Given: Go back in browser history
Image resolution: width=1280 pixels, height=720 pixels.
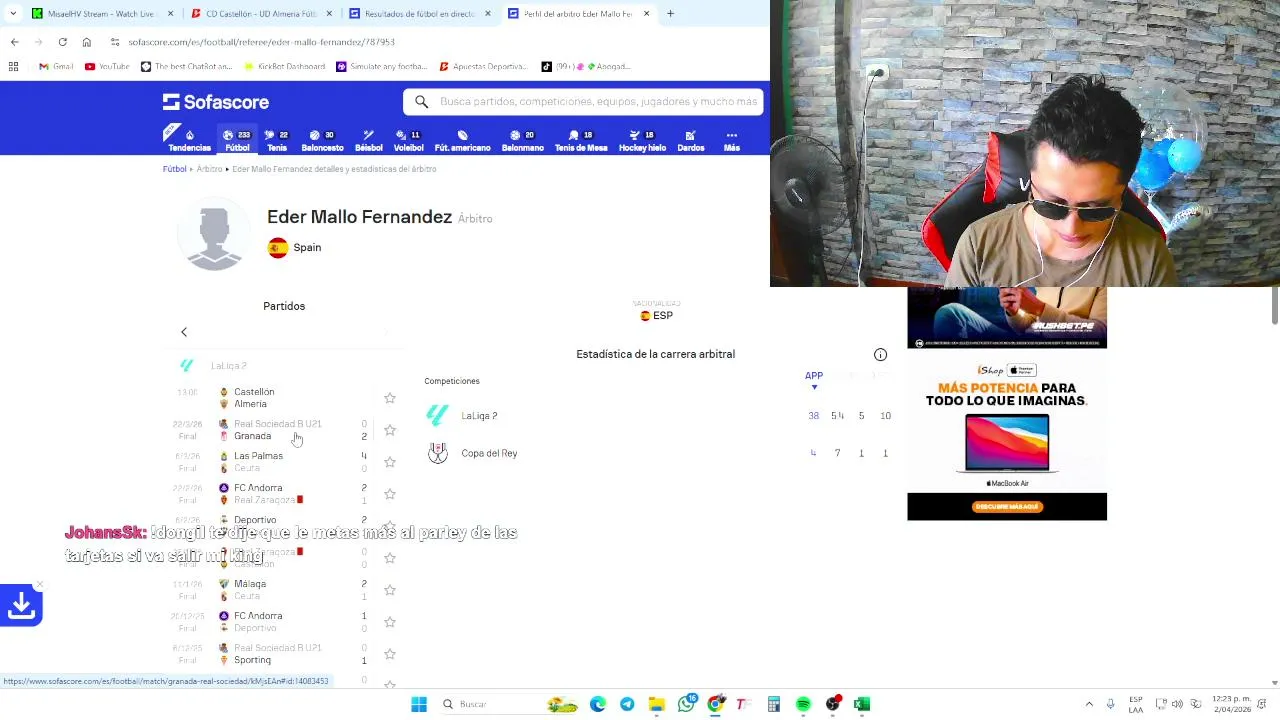Looking at the screenshot, I should [x=14, y=42].
